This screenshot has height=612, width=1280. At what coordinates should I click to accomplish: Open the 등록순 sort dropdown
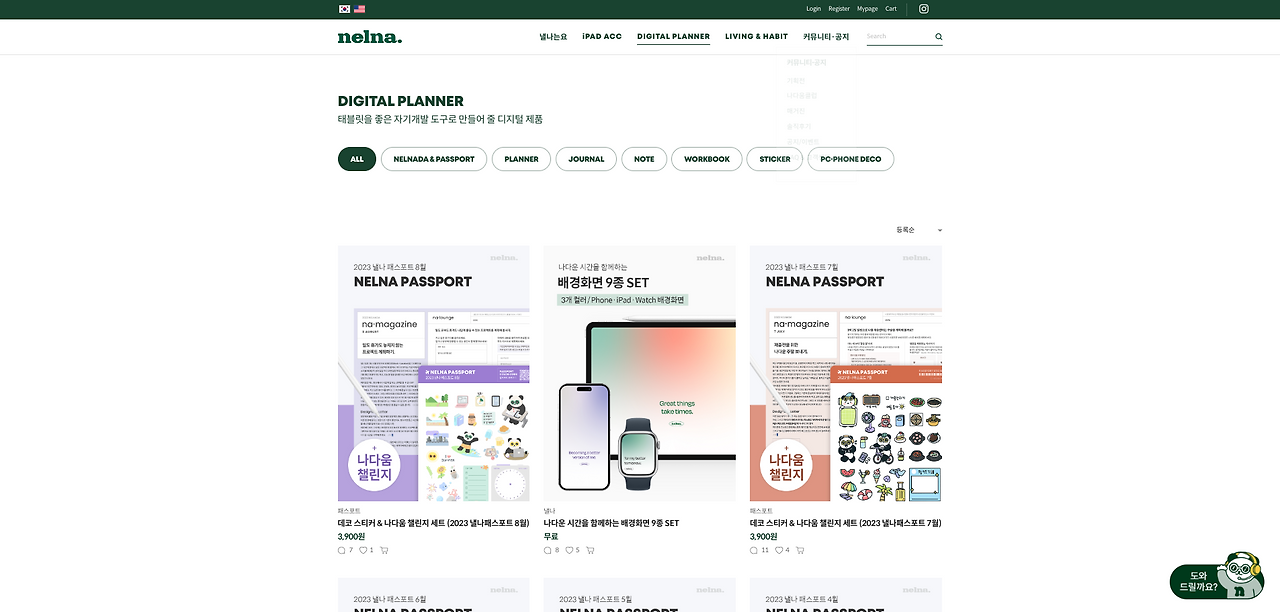pyautogui.click(x=919, y=230)
